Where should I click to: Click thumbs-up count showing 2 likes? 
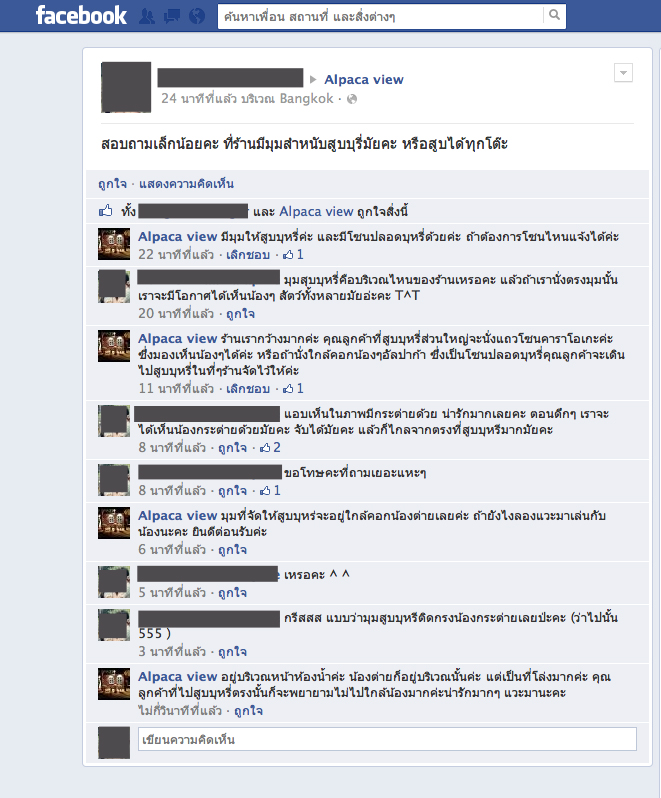270,448
